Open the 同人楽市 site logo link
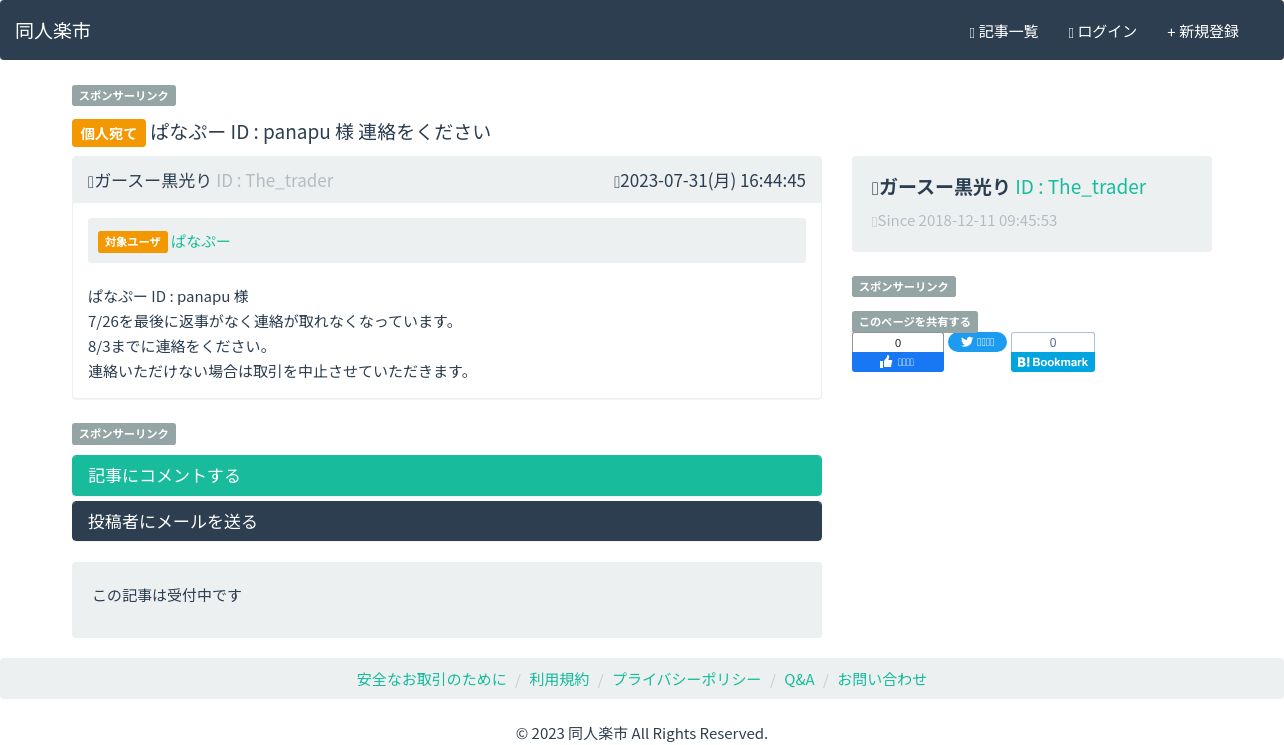The width and height of the screenshot is (1284, 745). tap(53, 31)
